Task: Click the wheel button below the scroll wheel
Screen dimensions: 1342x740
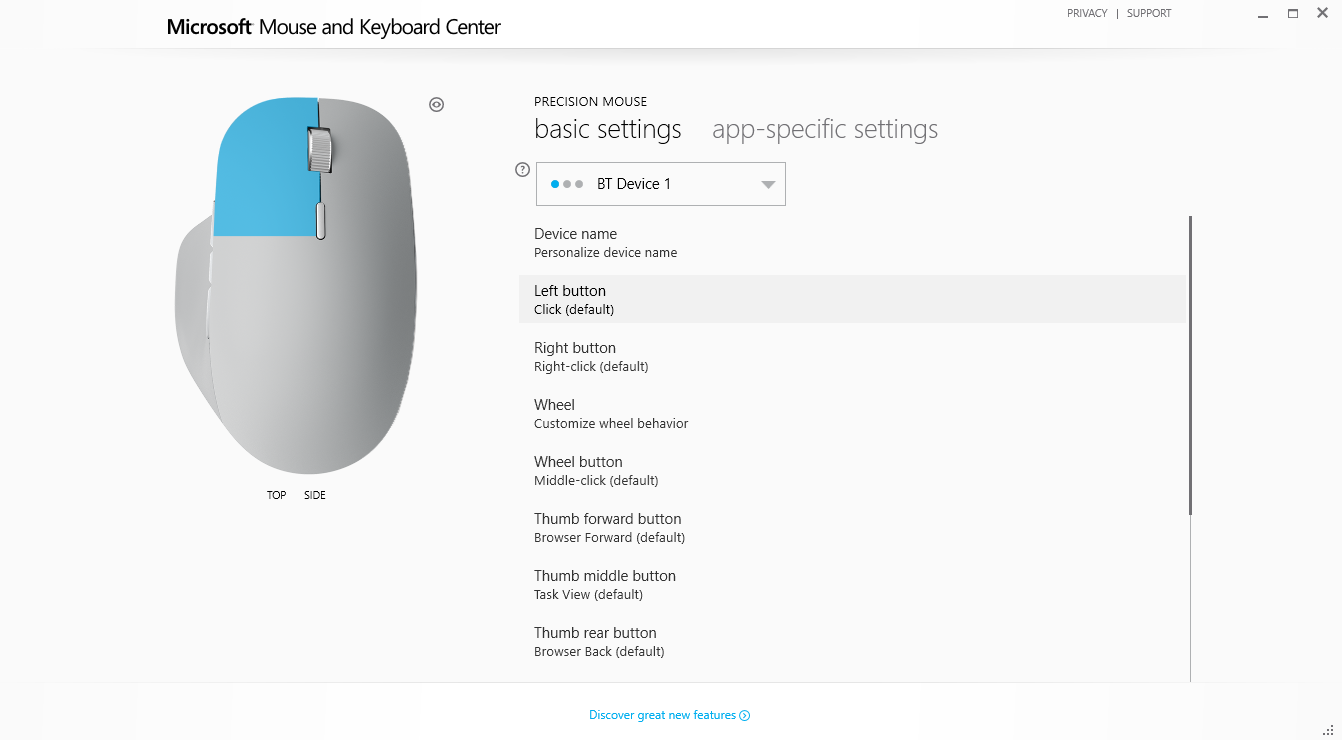Action: [320, 220]
